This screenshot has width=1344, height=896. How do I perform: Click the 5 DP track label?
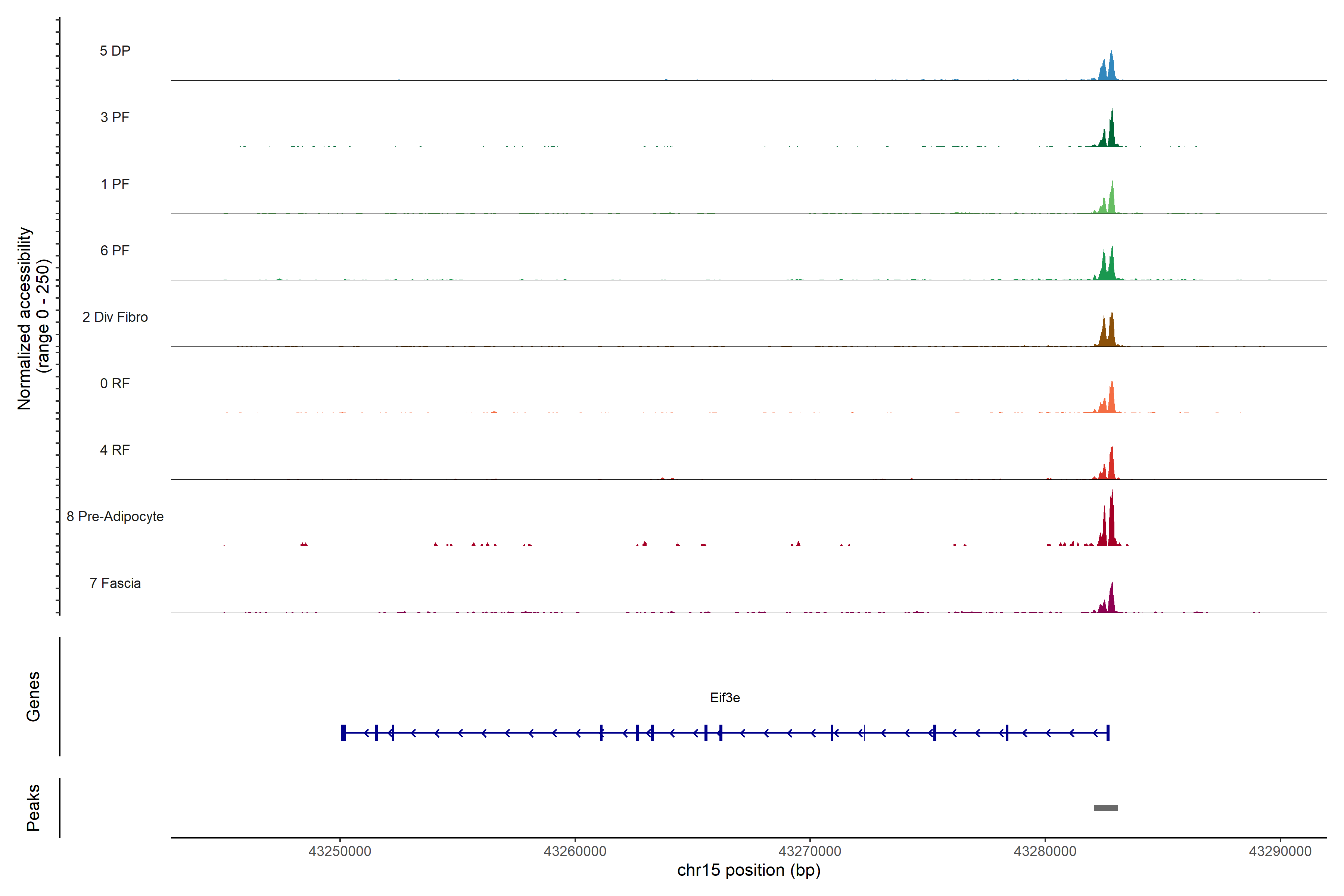pos(115,51)
